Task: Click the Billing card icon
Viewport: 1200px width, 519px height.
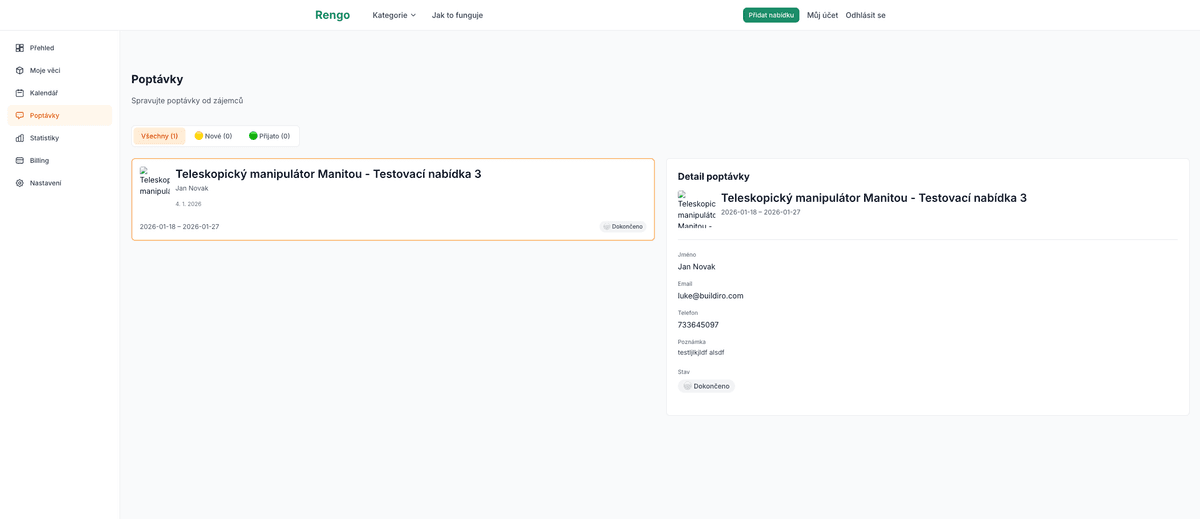Action: click(20, 160)
